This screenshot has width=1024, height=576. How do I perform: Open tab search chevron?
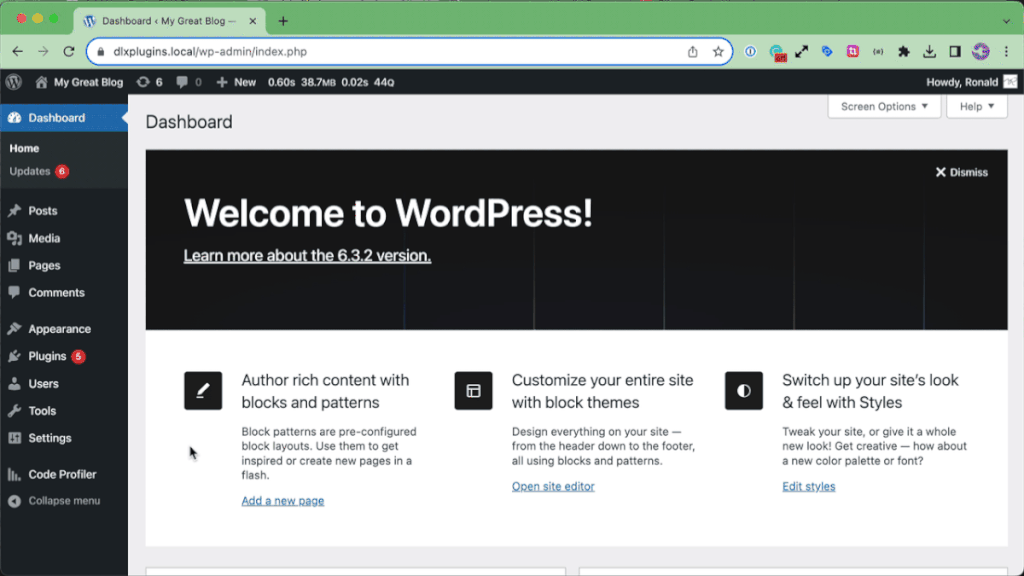tap(1006, 21)
